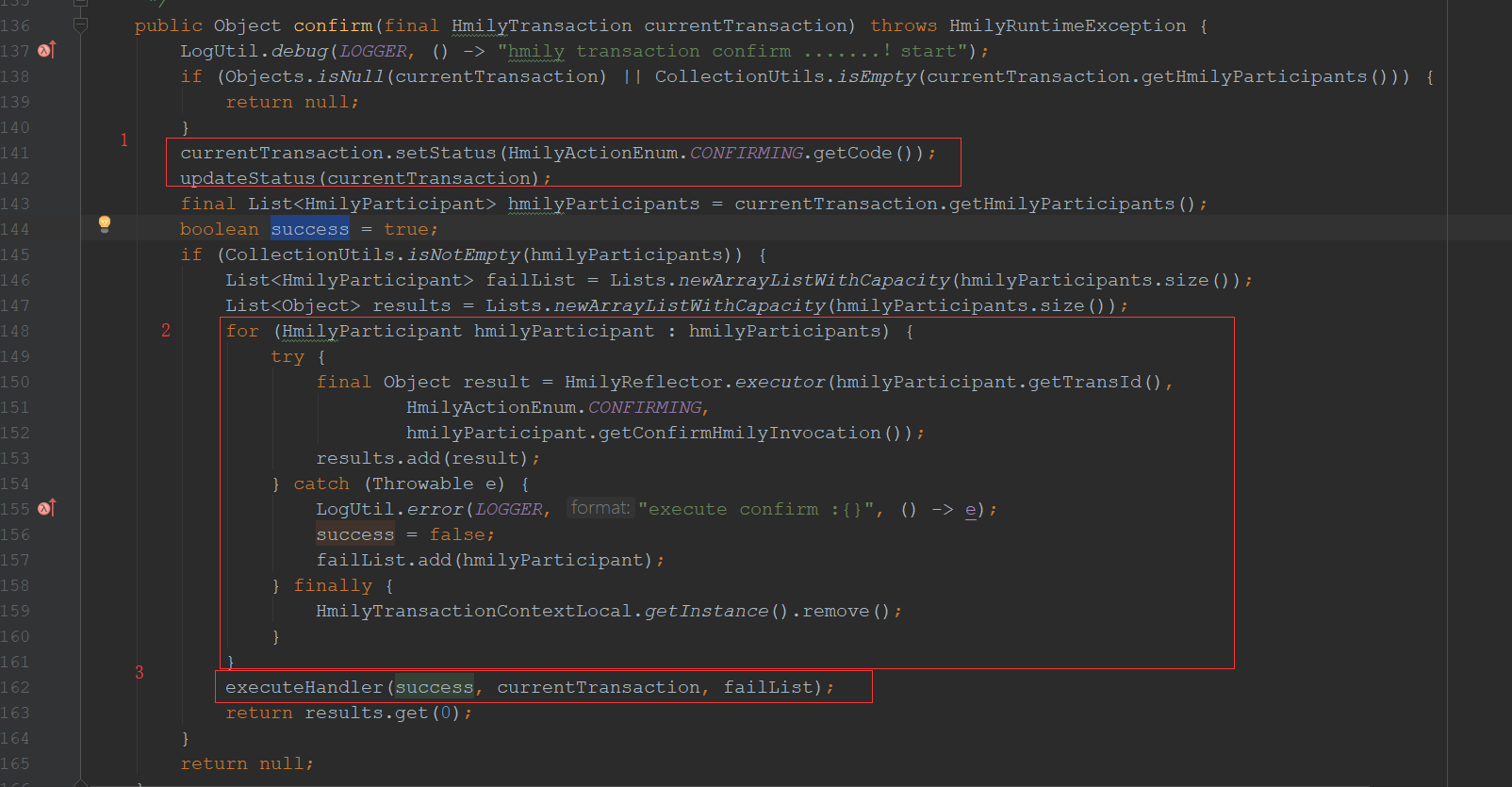Click the 'catch' keyword on line 154
This screenshot has height=787, width=1512.
321,484
